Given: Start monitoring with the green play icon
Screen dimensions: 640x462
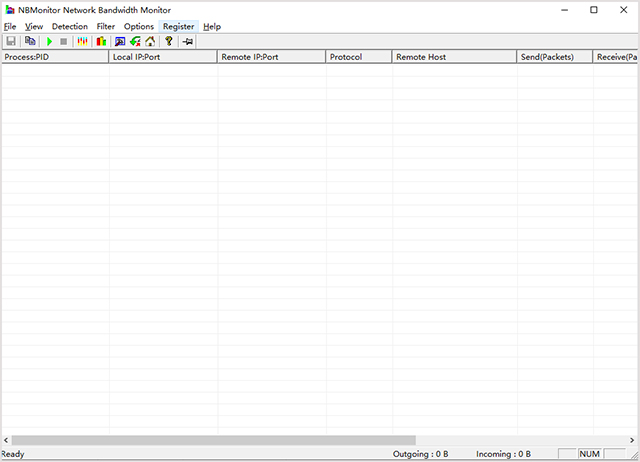Looking at the screenshot, I should tap(49, 41).
